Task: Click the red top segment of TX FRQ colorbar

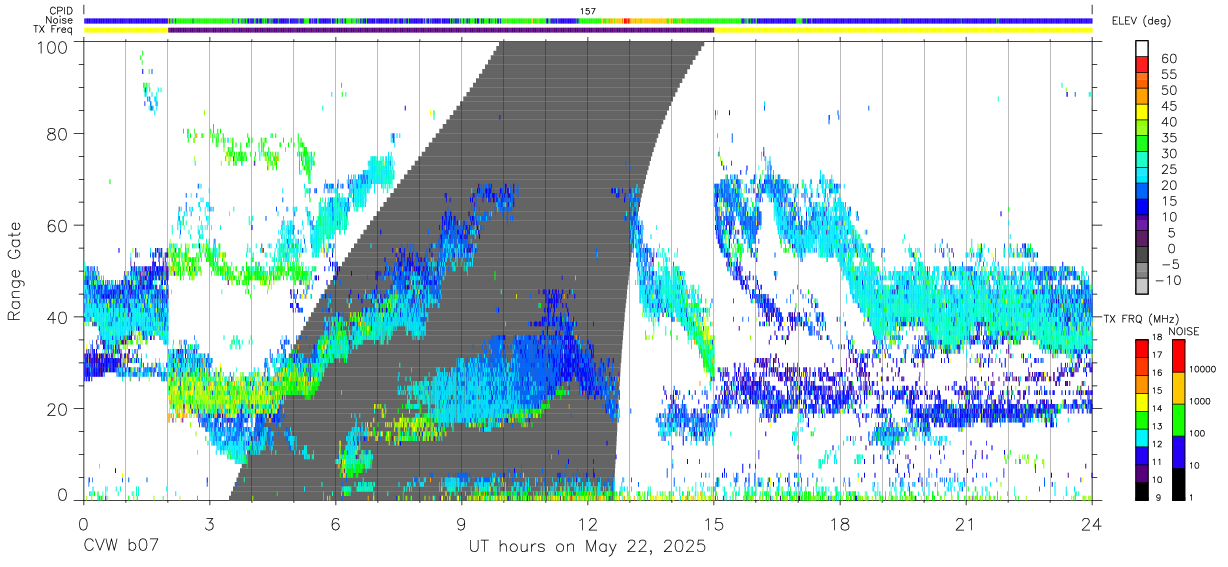Action: coord(1142,347)
